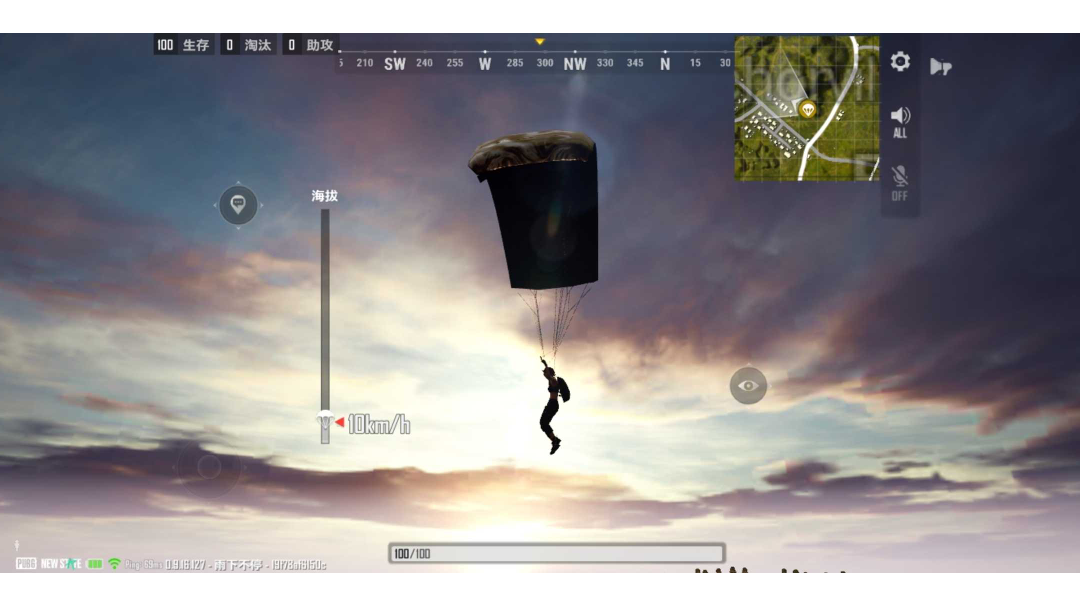Click the NW heading on compass bar

tap(575, 63)
